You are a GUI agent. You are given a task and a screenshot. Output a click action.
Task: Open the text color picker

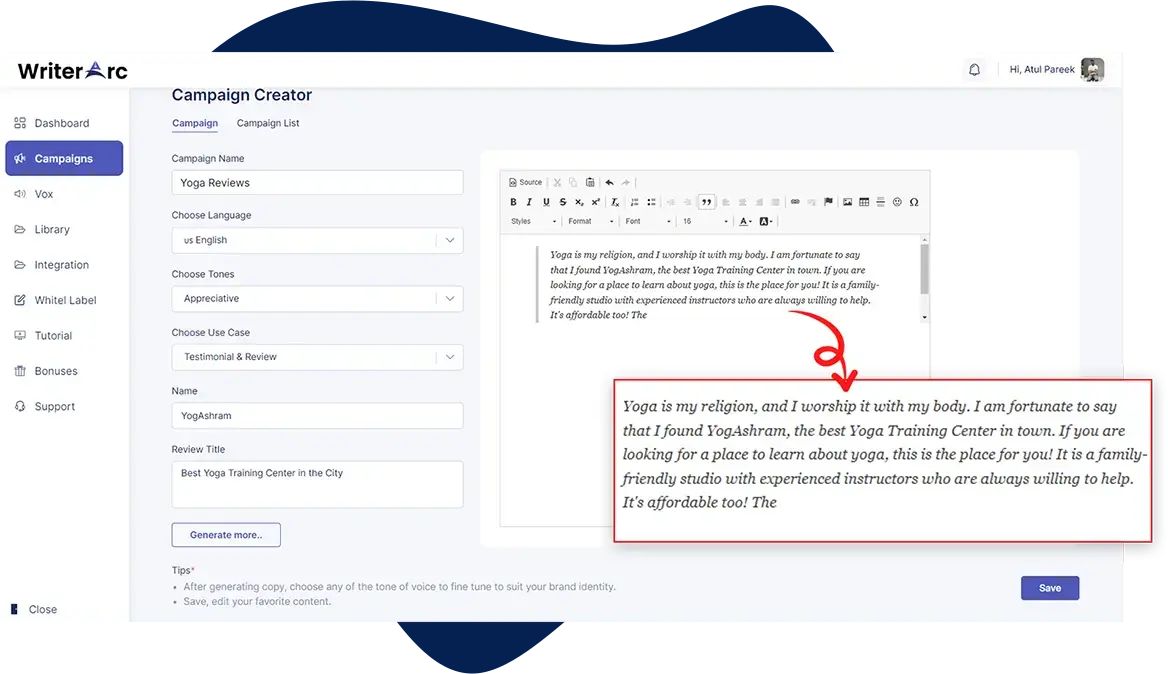tap(745, 222)
